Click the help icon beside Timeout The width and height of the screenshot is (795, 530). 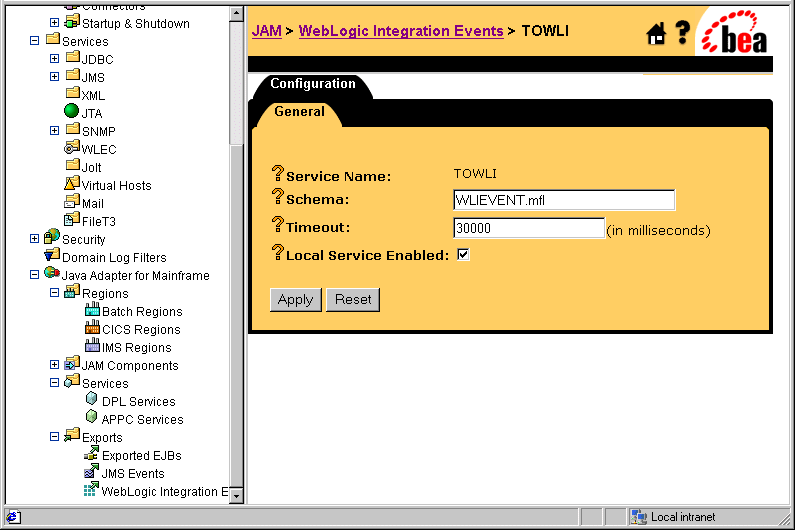coord(277,224)
